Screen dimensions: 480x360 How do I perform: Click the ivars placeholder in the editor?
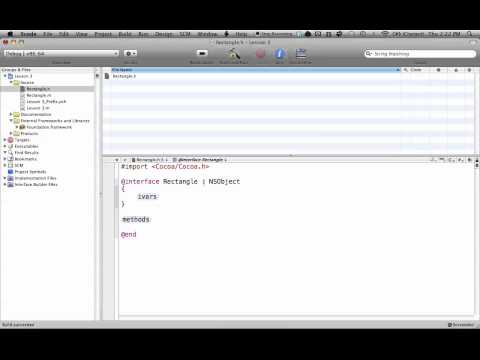pos(147,197)
